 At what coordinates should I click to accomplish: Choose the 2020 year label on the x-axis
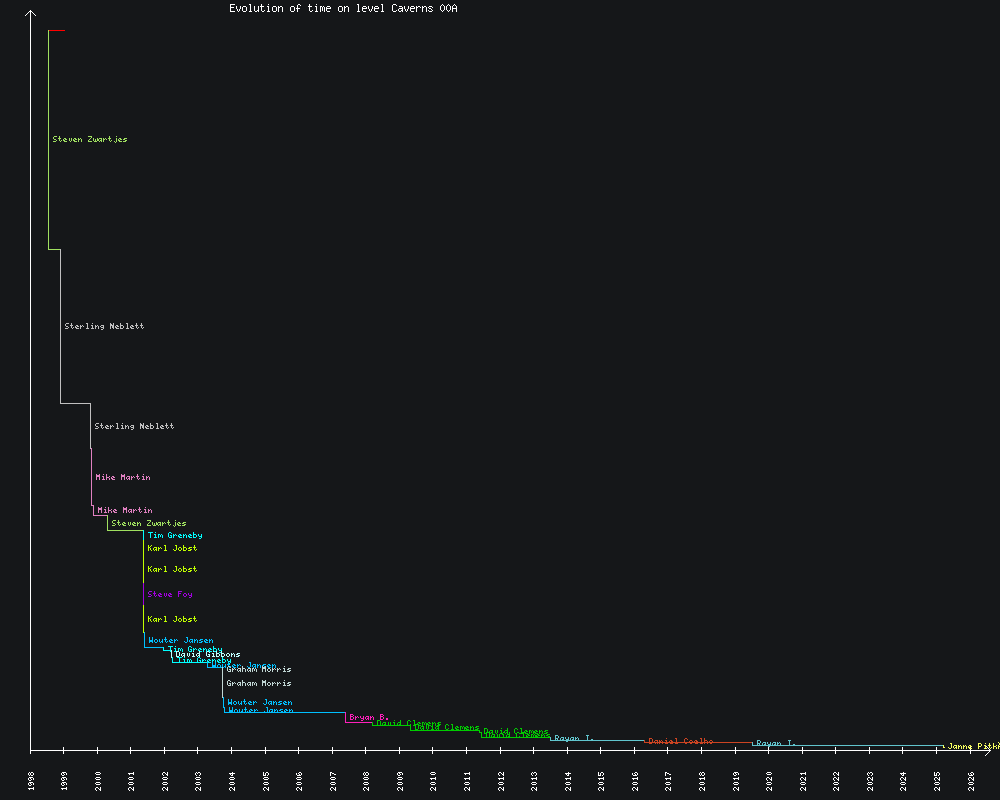click(x=770, y=781)
